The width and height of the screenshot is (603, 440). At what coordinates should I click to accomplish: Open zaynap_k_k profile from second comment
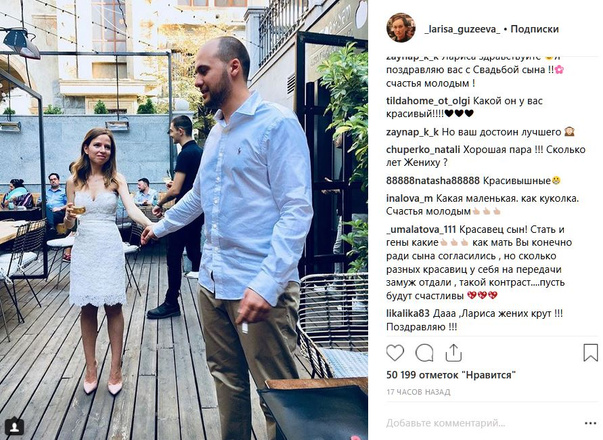pyautogui.click(x=412, y=132)
